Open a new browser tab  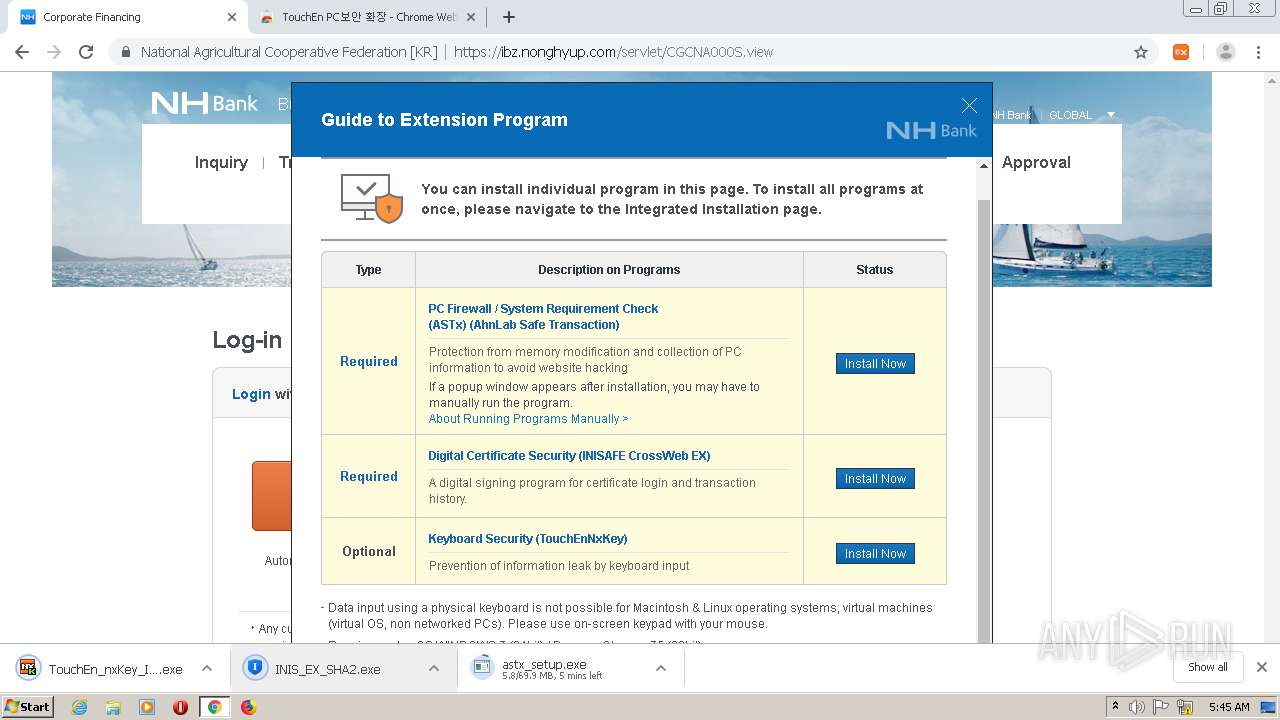509,17
